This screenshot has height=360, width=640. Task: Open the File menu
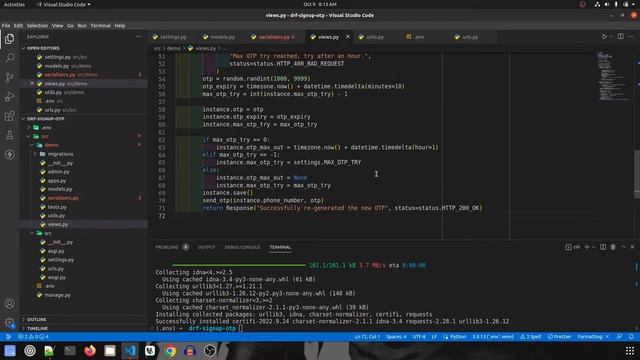click(x=6, y=26)
